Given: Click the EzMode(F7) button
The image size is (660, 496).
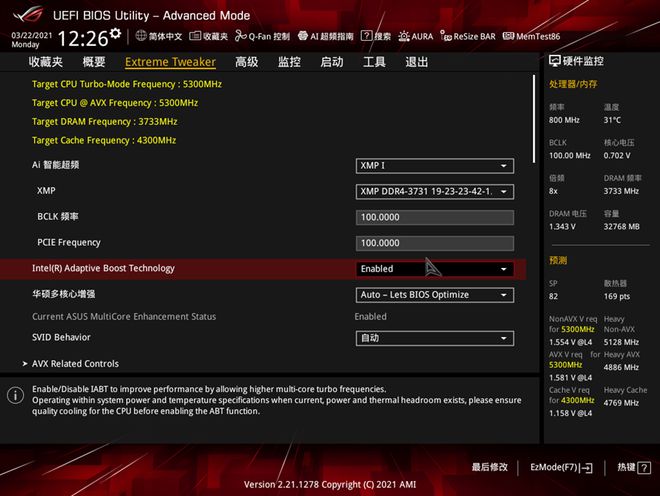Looking at the screenshot, I should pyautogui.click(x=561, y=467).
